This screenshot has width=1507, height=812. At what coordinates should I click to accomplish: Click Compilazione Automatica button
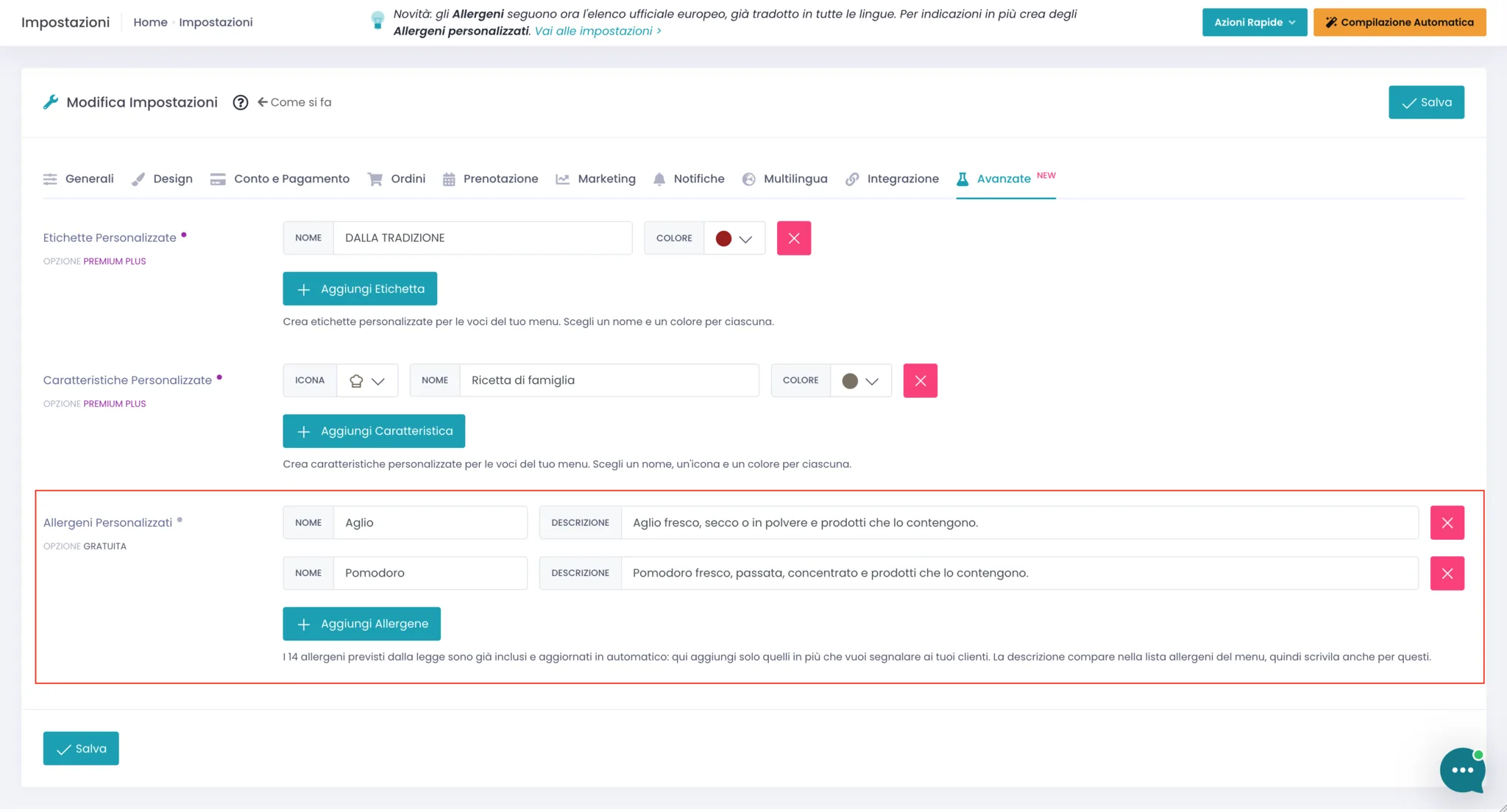[1400, 22]
